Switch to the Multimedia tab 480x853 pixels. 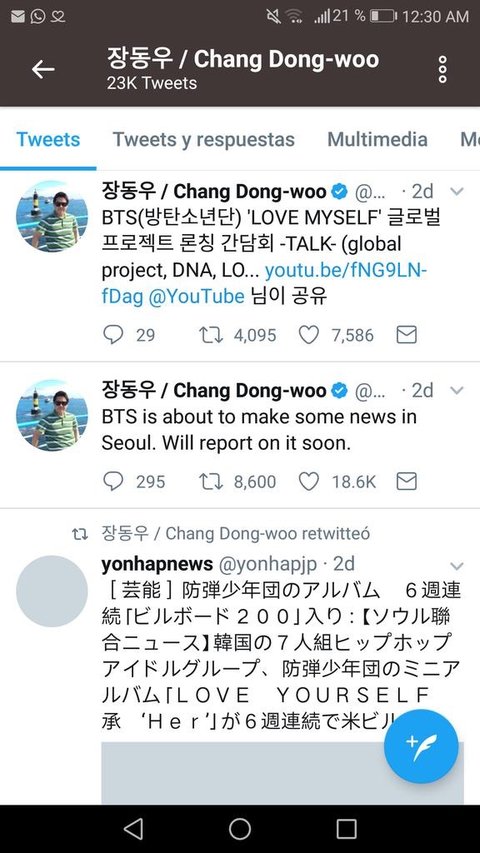(x=377, y=139)
